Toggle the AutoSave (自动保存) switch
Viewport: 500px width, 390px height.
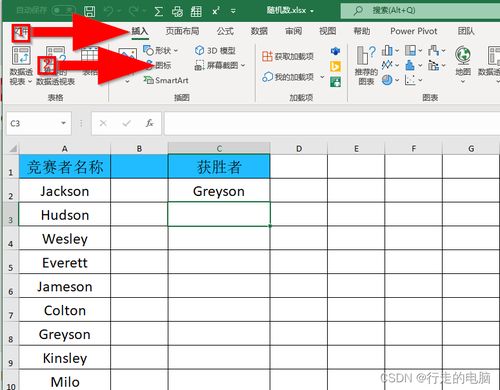coord(63,10)
